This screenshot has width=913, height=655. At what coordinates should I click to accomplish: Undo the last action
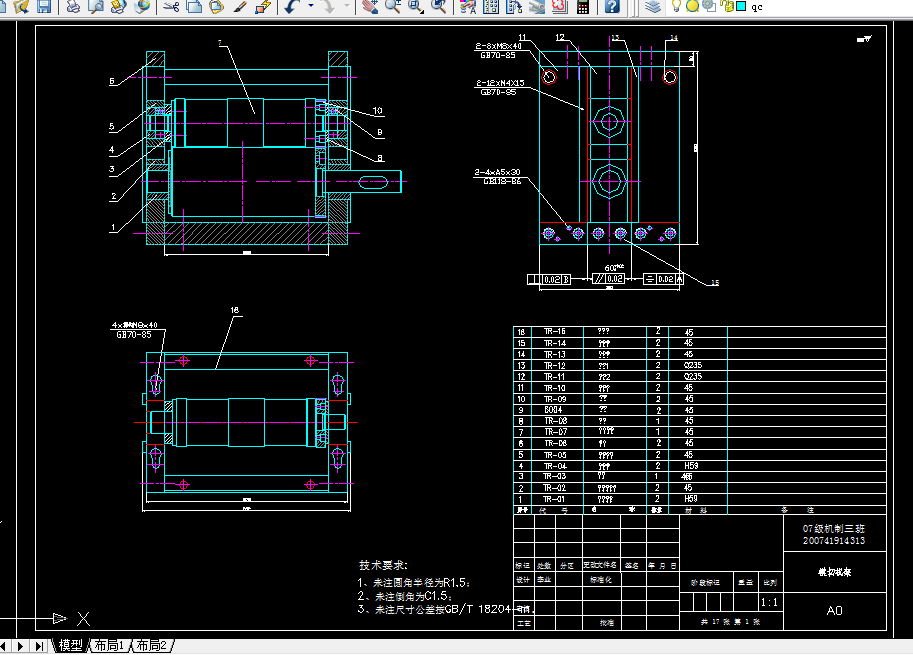(x=292, y=6)
